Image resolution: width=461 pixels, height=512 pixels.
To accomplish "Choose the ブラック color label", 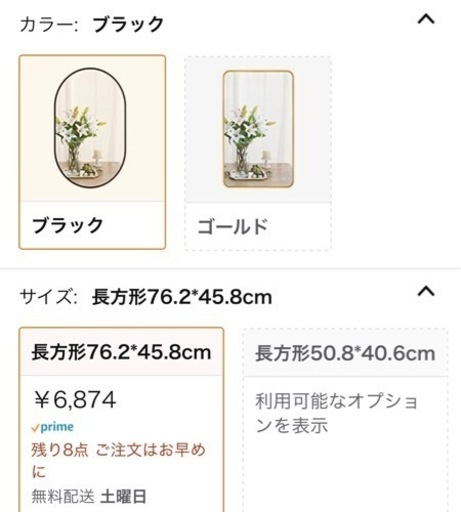I will pos(68,225).
